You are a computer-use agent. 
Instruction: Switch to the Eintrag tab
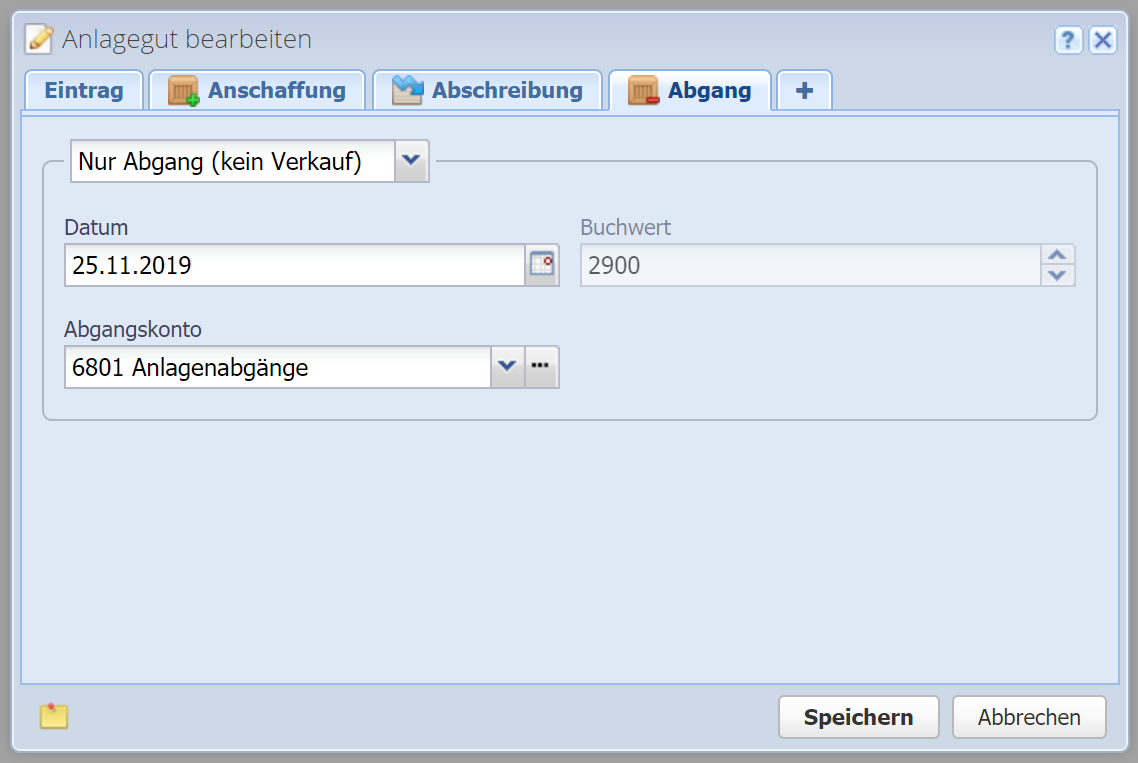pyautogui.click(x=84, y=91)
